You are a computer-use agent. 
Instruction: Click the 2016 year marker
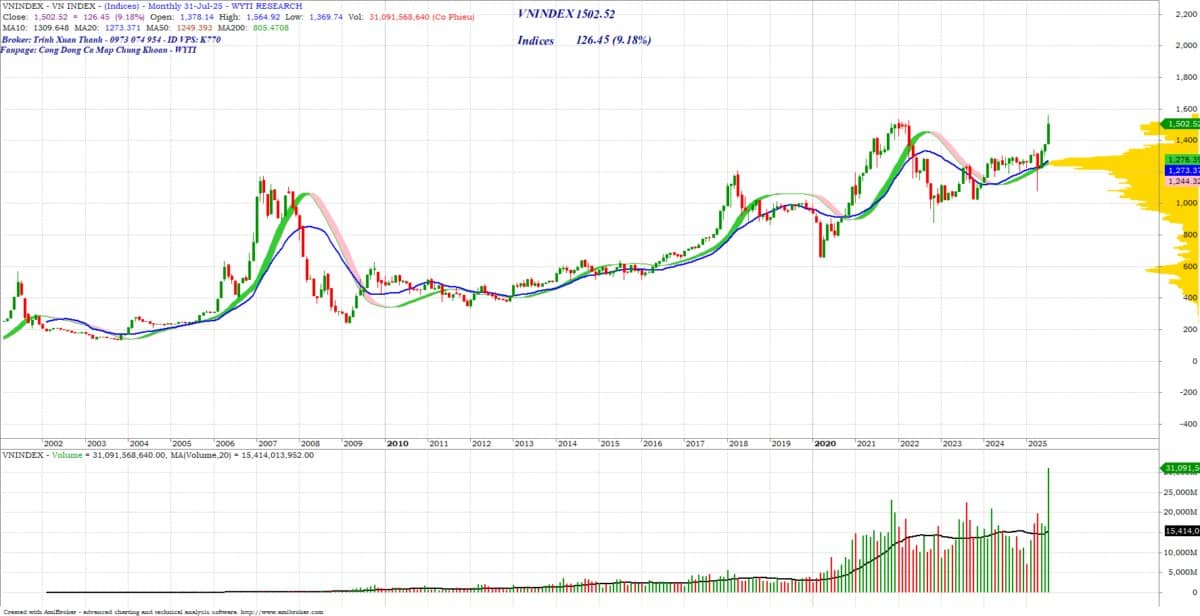(x=652, y=443)
